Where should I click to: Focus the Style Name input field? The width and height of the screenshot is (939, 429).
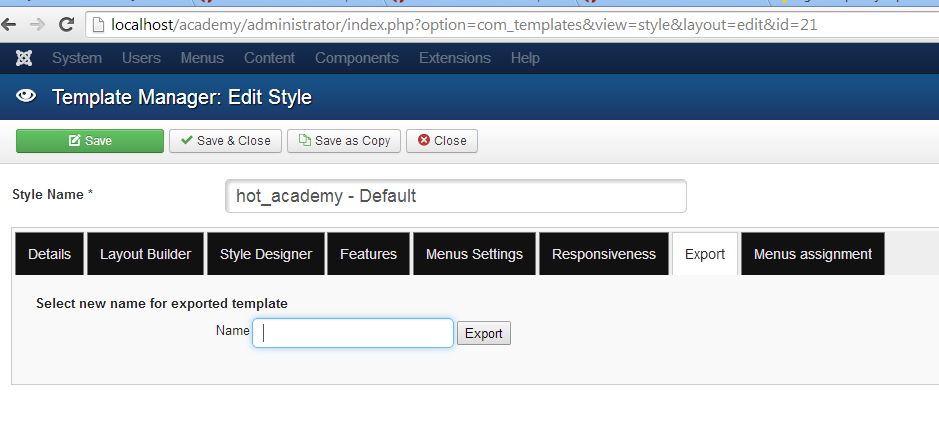point(456,196)
